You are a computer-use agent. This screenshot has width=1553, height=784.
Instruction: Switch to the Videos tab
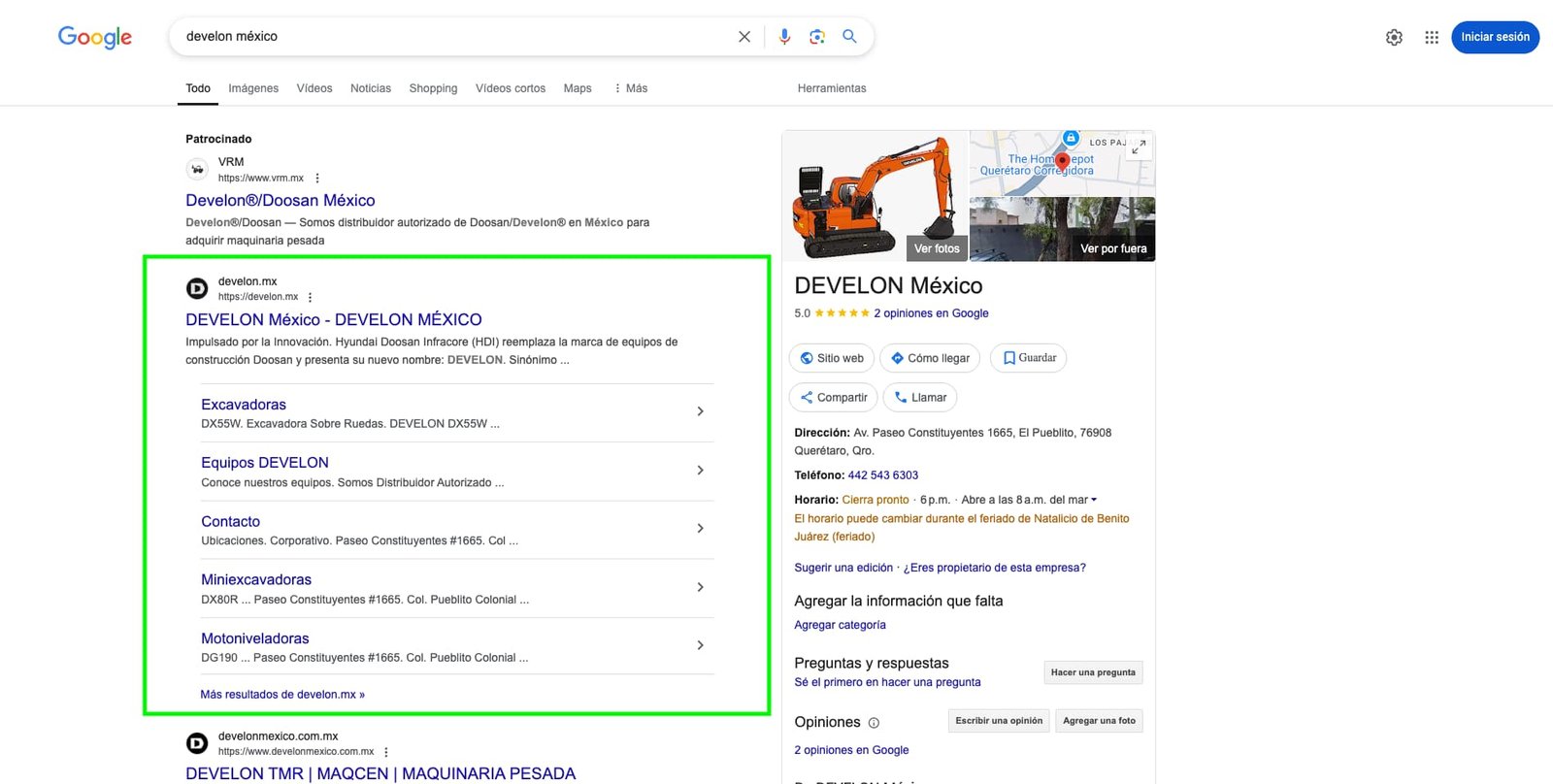pyautogui.click(x=314, y=88)
